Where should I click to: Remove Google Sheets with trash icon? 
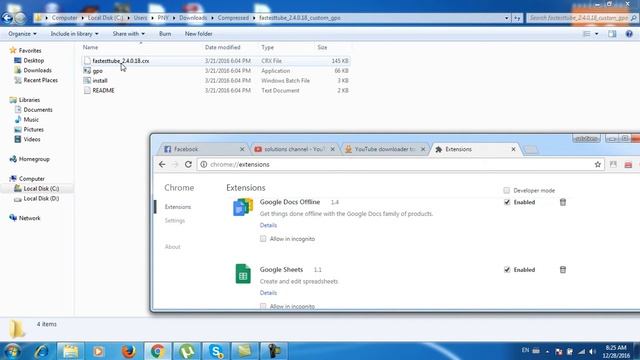pos(563,269)
